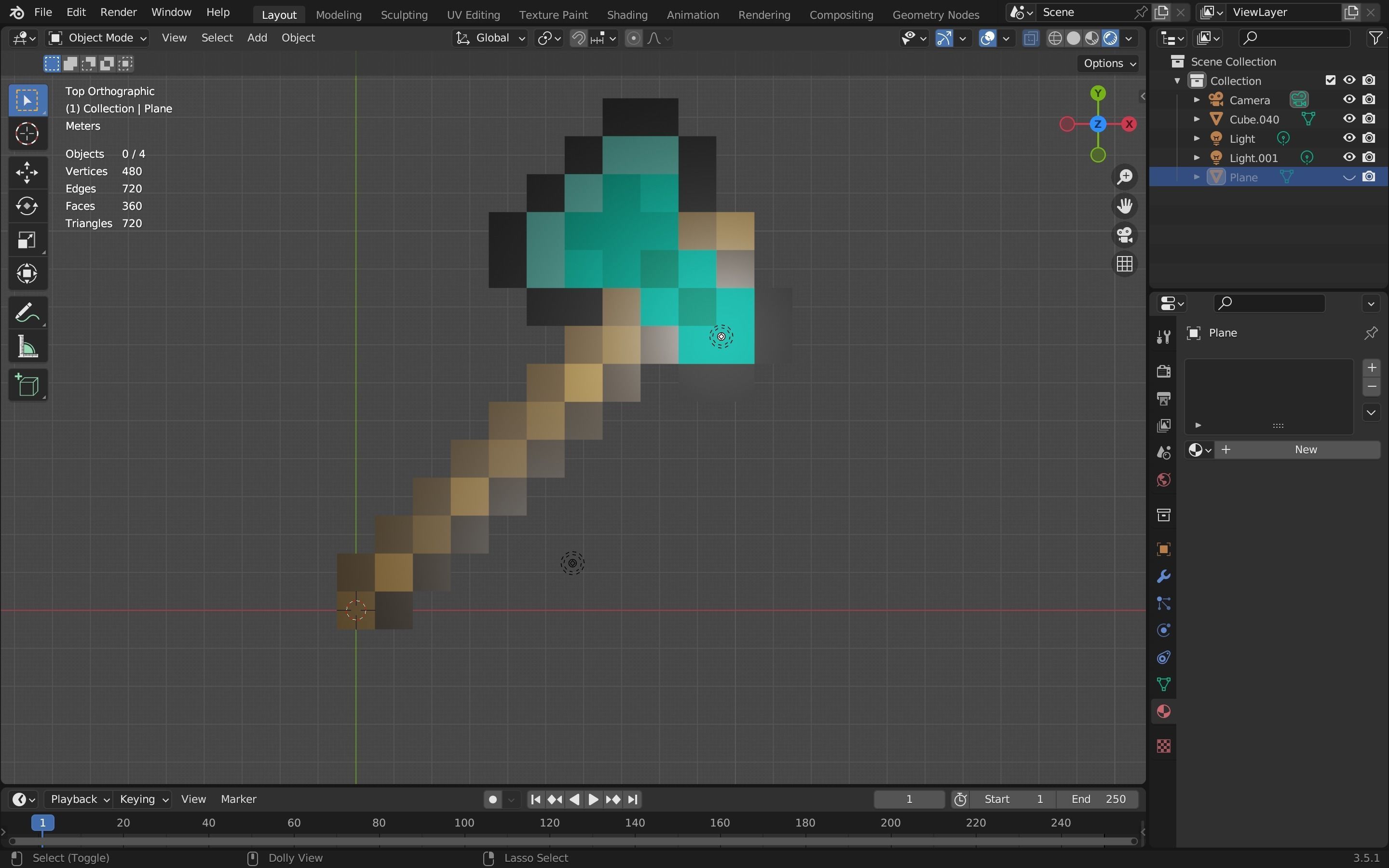Play the animation forward
Viewport: 1389px width, 868px height.
coord(593,799)
